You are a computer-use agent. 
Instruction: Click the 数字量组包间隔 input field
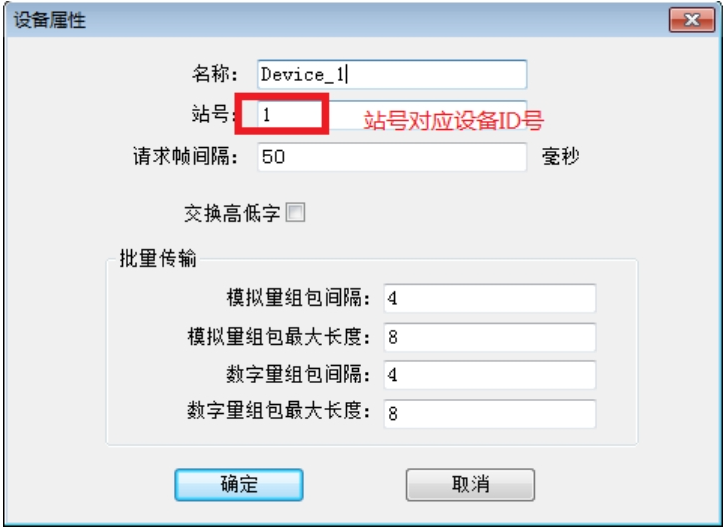(490, 375)
